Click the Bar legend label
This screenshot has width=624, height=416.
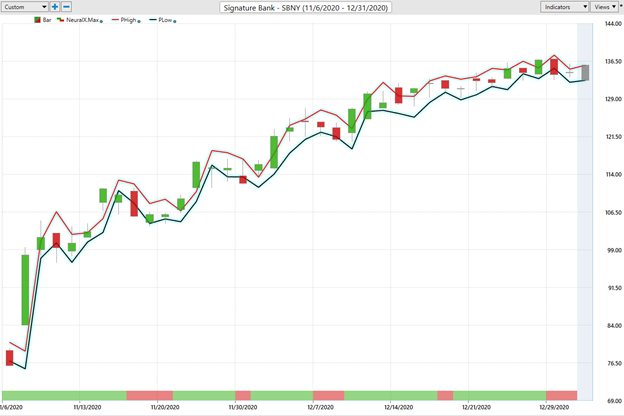point(47,20)
